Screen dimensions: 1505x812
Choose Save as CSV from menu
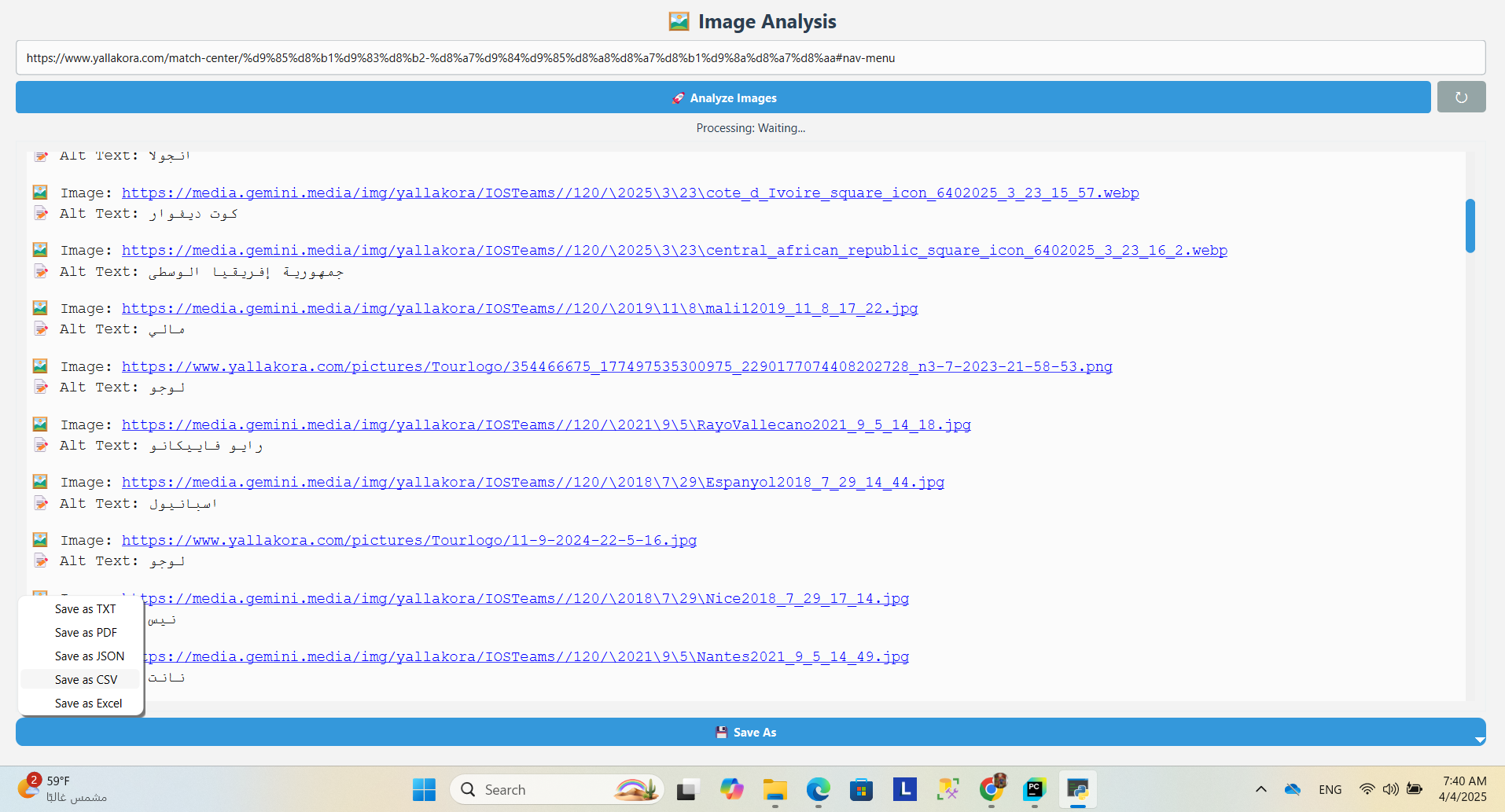click(x=86, y=680)
